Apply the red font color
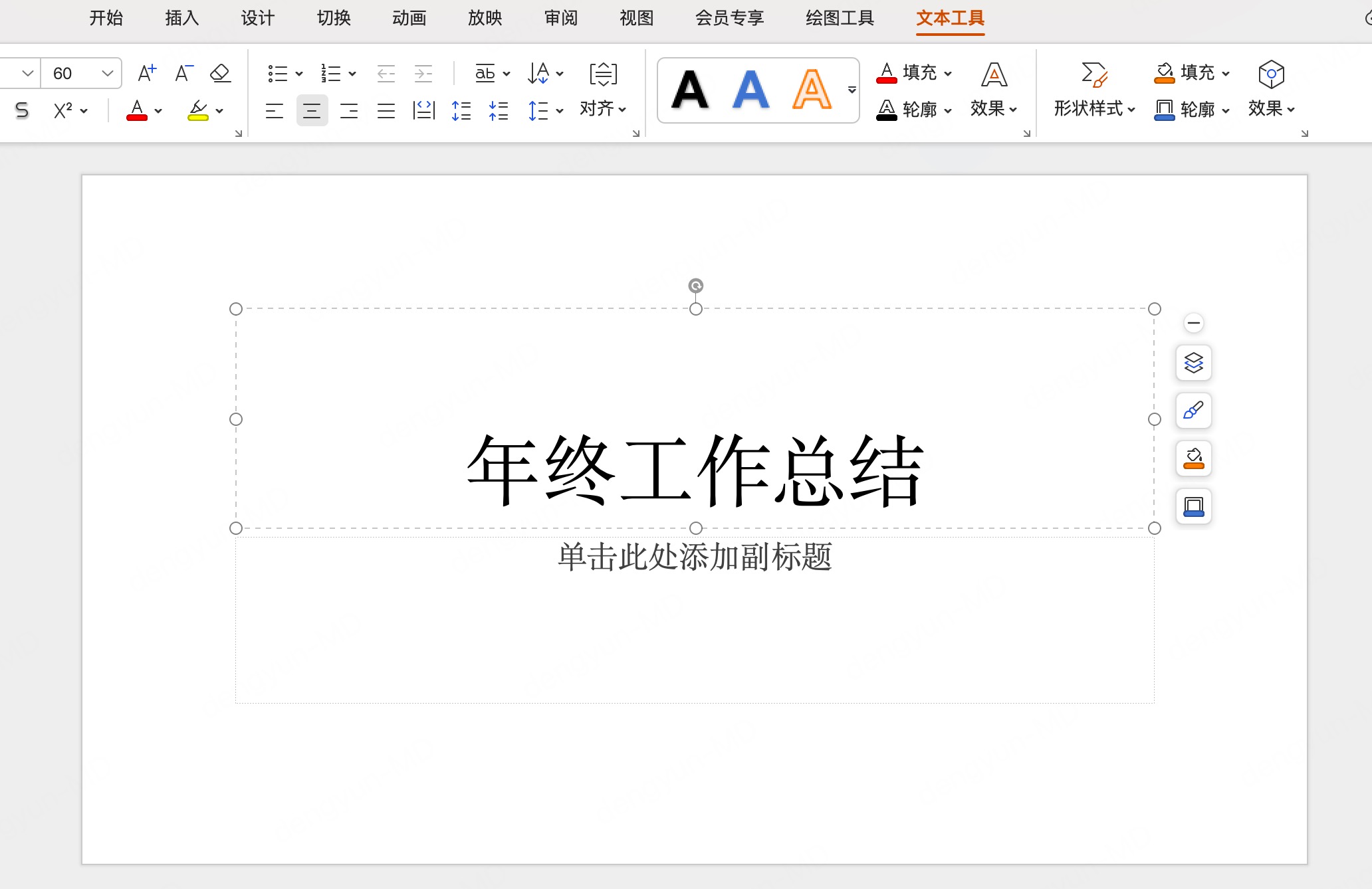The height and width of the screenshot is (889, 1372). tap(137, 110)
